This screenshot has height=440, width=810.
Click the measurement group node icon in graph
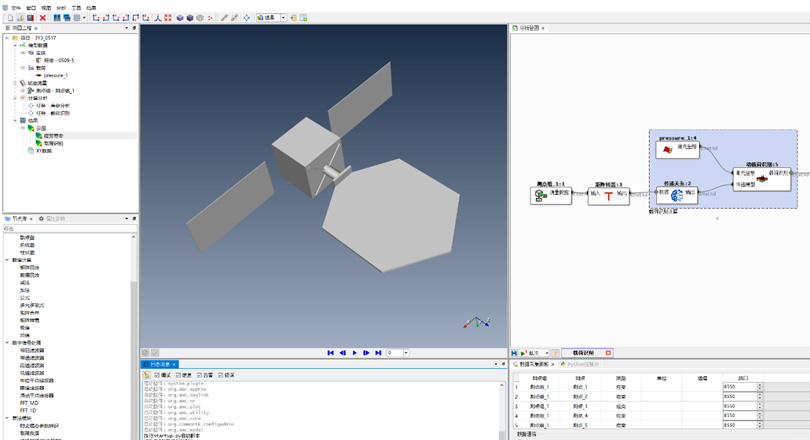540,195
